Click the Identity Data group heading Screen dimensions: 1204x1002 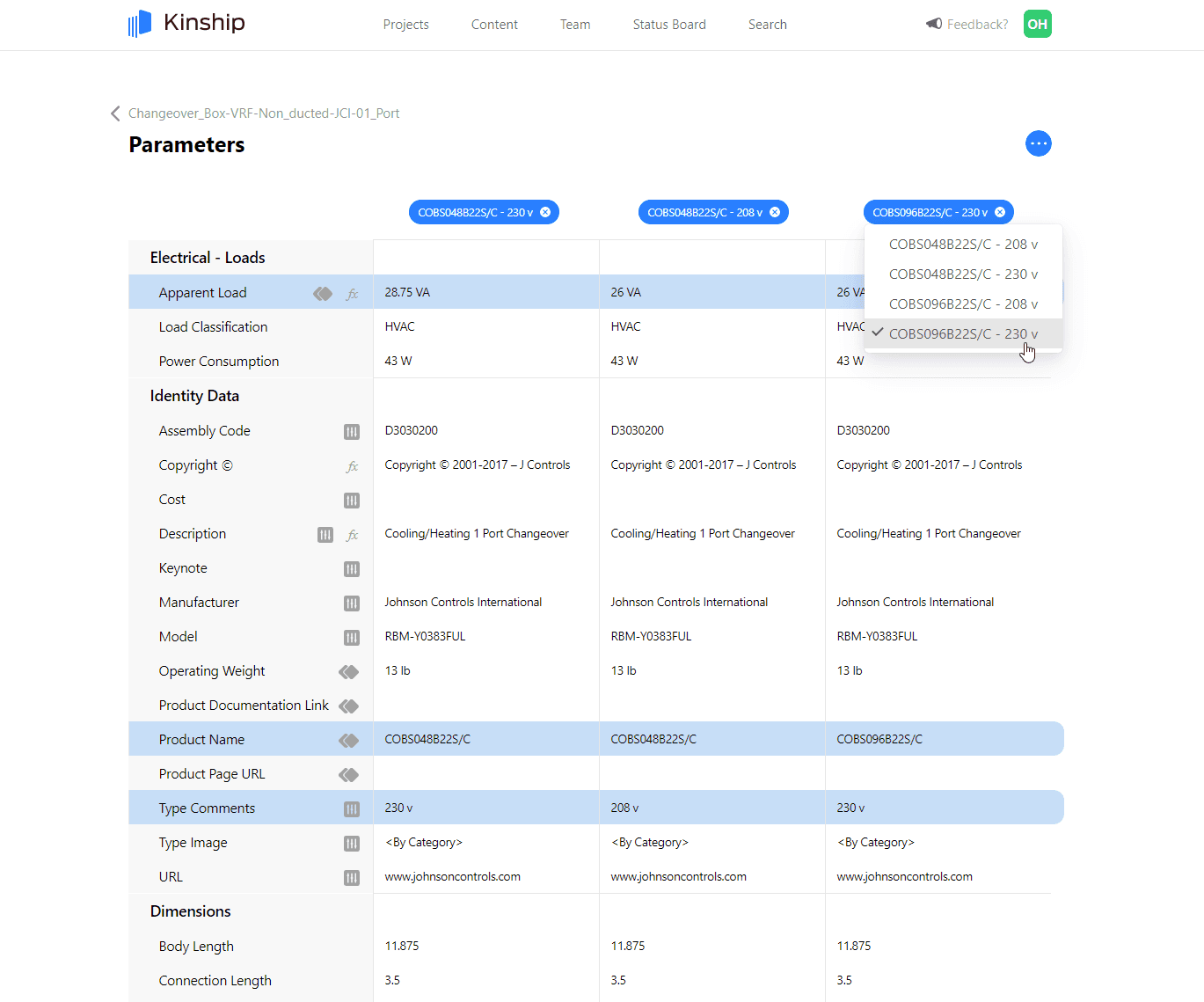point(194,396)
